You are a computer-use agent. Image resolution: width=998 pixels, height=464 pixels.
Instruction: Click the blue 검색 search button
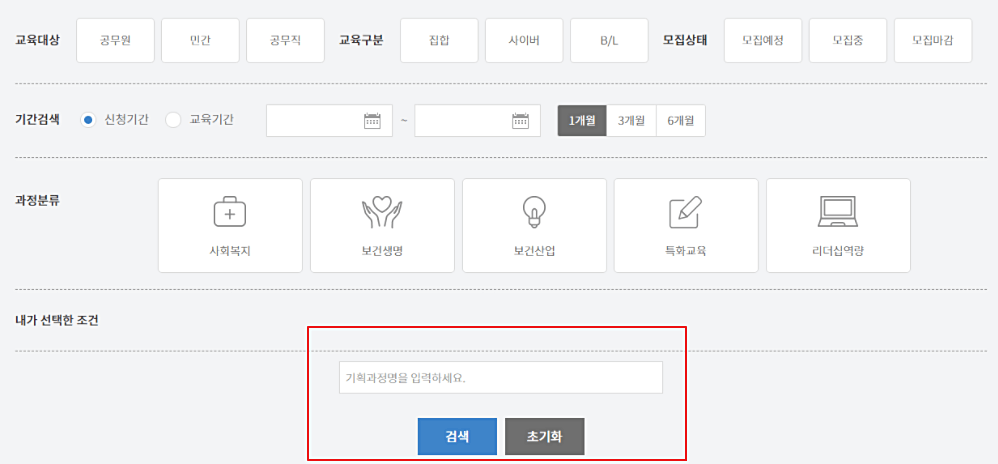click(457, 437)
